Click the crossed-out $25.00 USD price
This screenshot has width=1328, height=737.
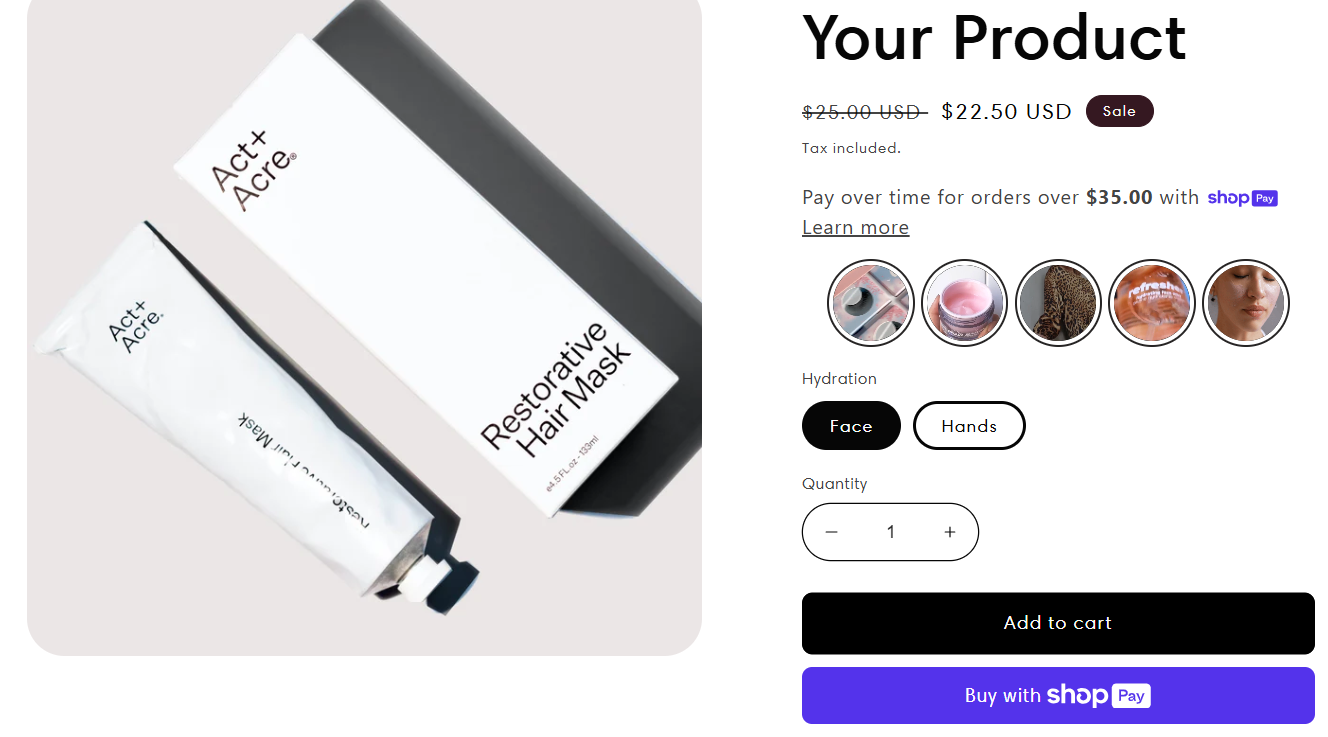[x=864, y=112]
